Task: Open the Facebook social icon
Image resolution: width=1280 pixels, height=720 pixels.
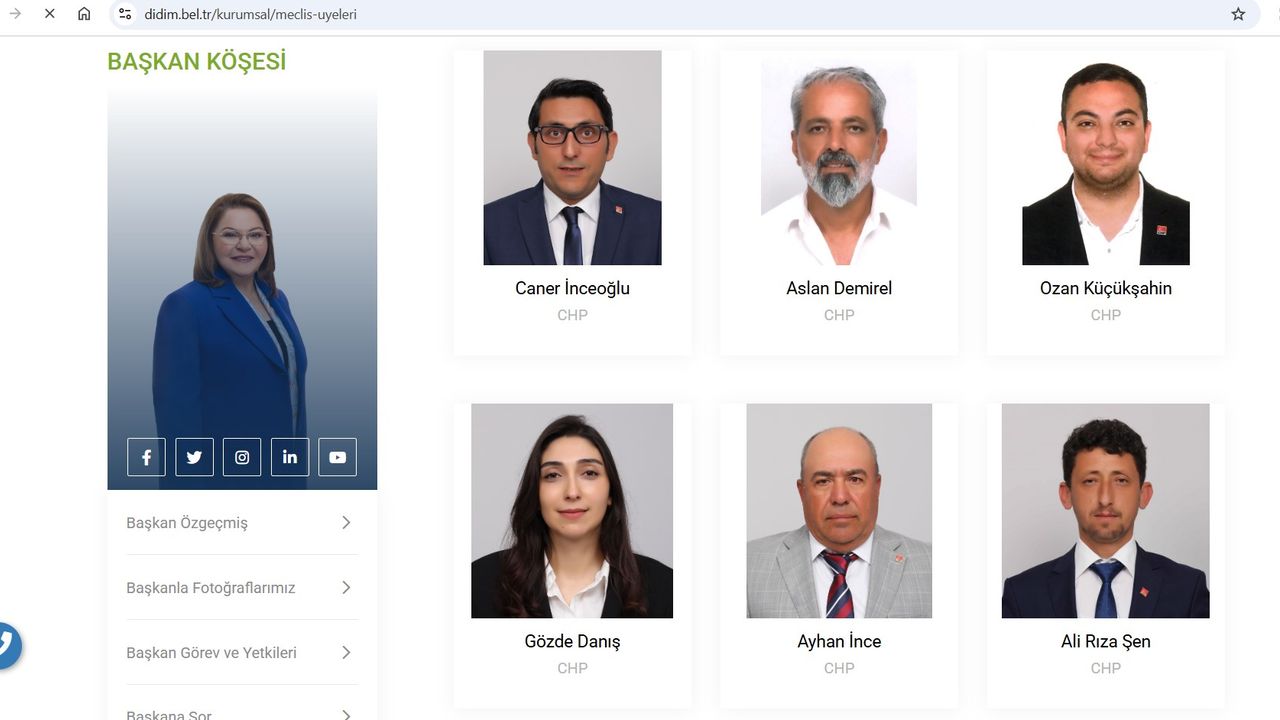Action: [146, 457]
